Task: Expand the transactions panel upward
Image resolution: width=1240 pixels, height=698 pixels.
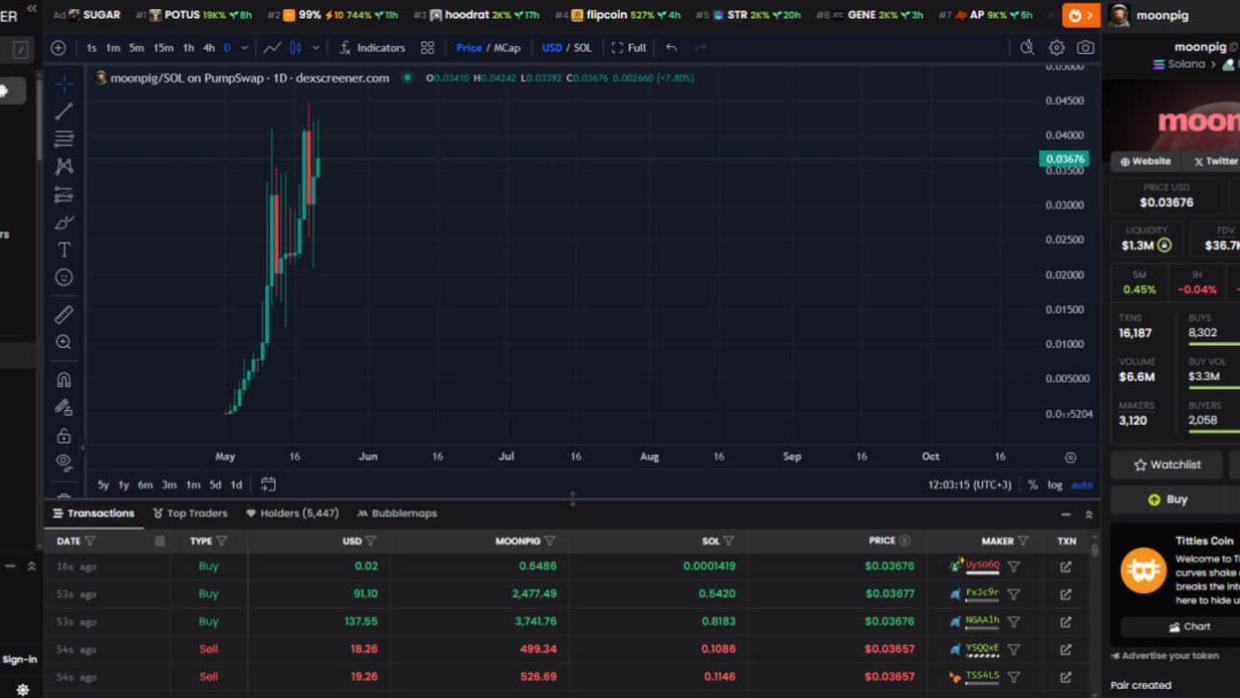Action: click(1089, 514)
